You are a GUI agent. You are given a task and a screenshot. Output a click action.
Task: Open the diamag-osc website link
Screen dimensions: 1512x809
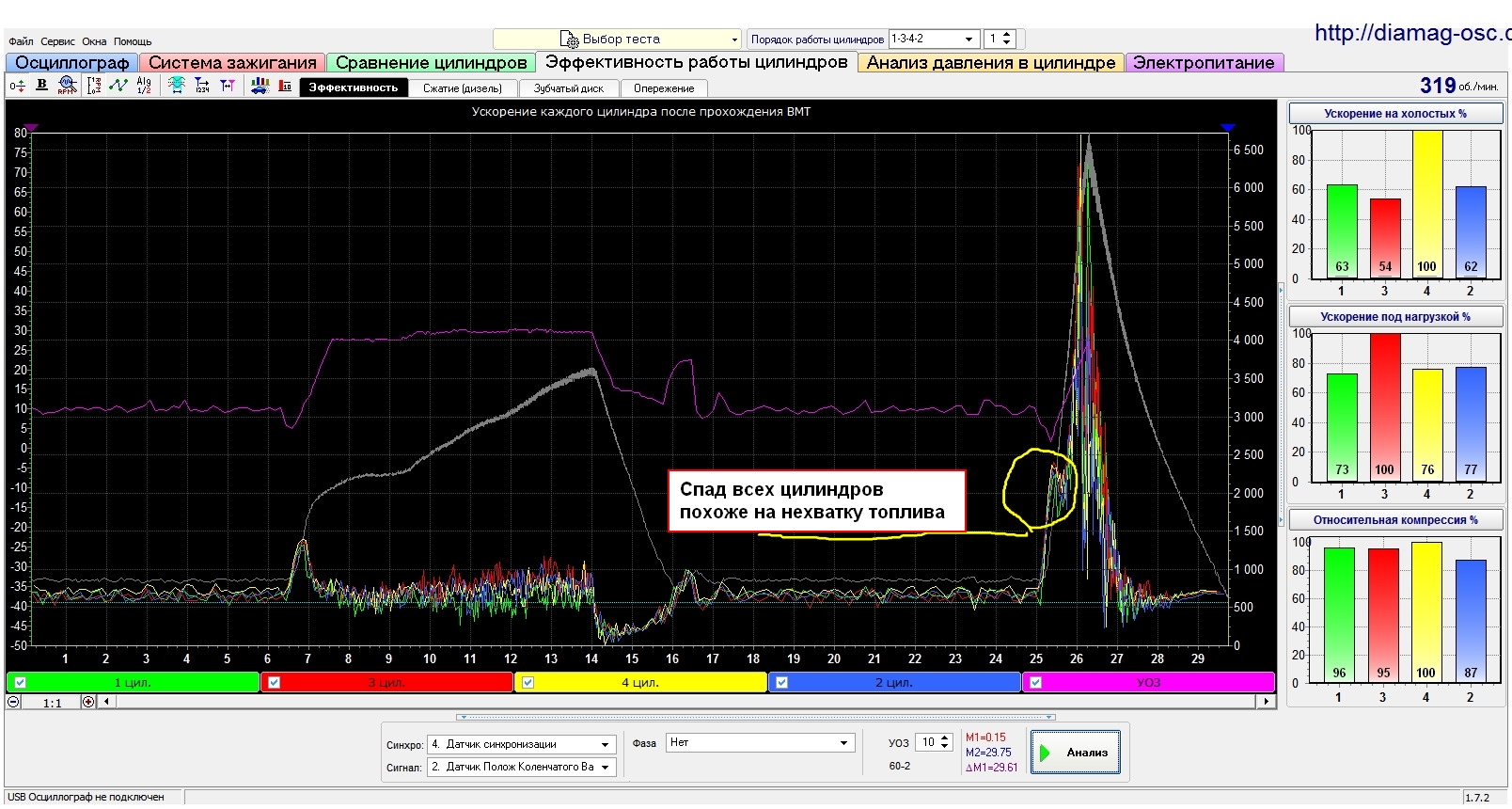[1412, 33]
